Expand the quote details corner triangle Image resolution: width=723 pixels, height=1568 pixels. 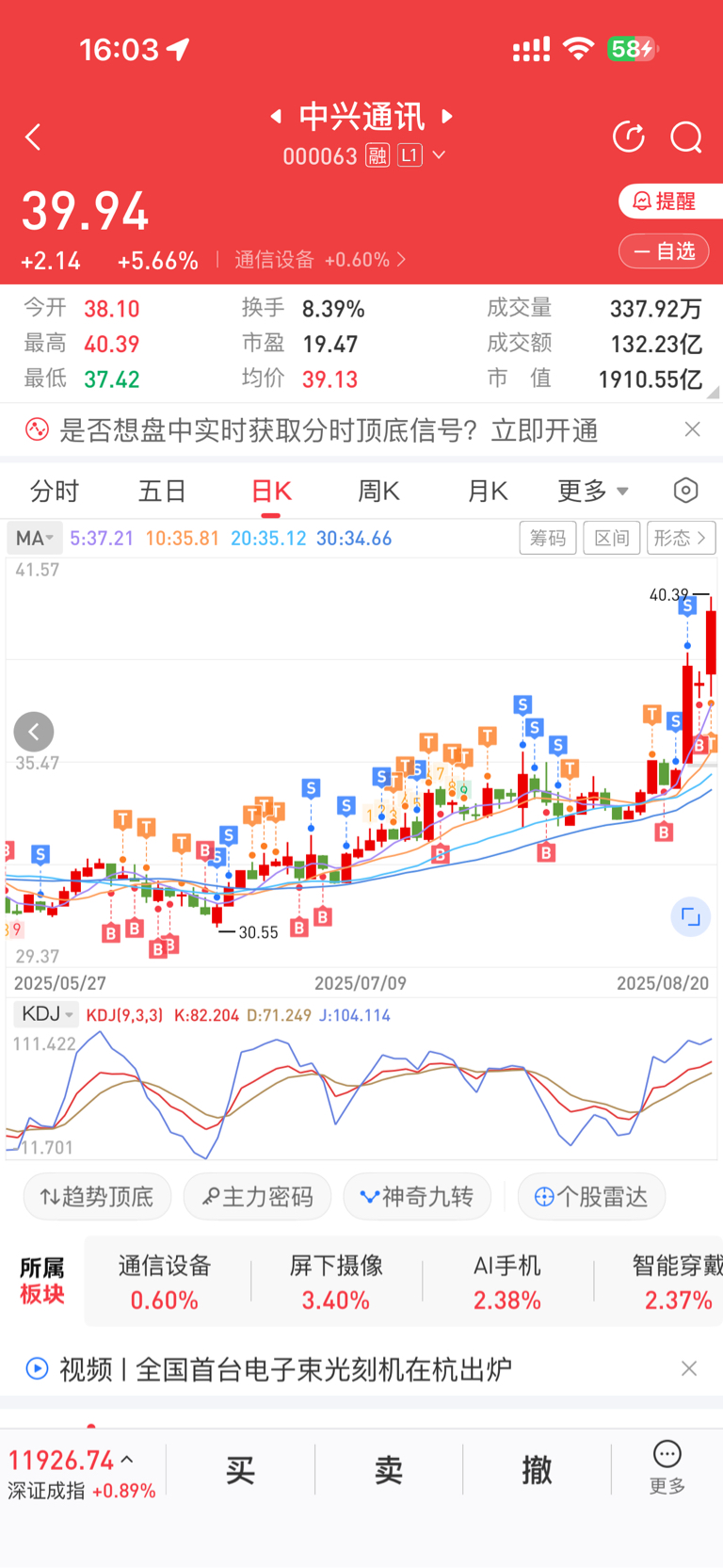click(713, 393)
